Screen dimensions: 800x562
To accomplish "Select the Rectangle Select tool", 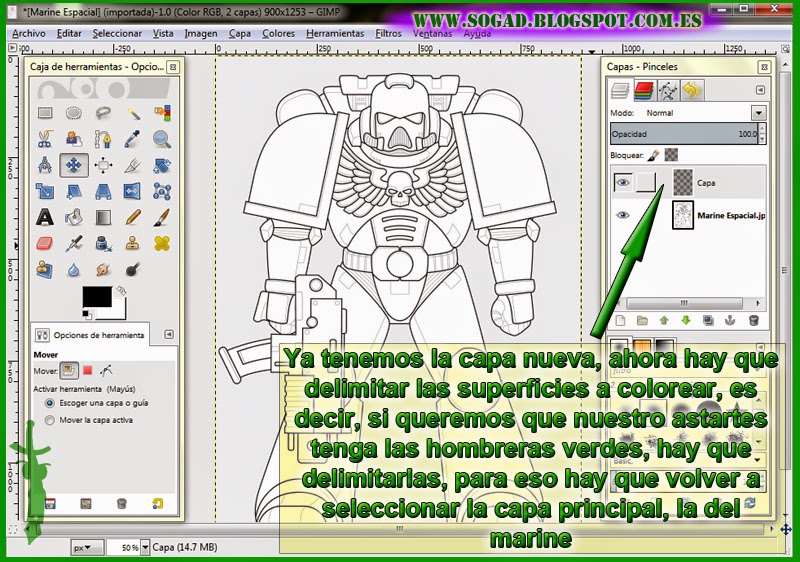I will (45, 113).
